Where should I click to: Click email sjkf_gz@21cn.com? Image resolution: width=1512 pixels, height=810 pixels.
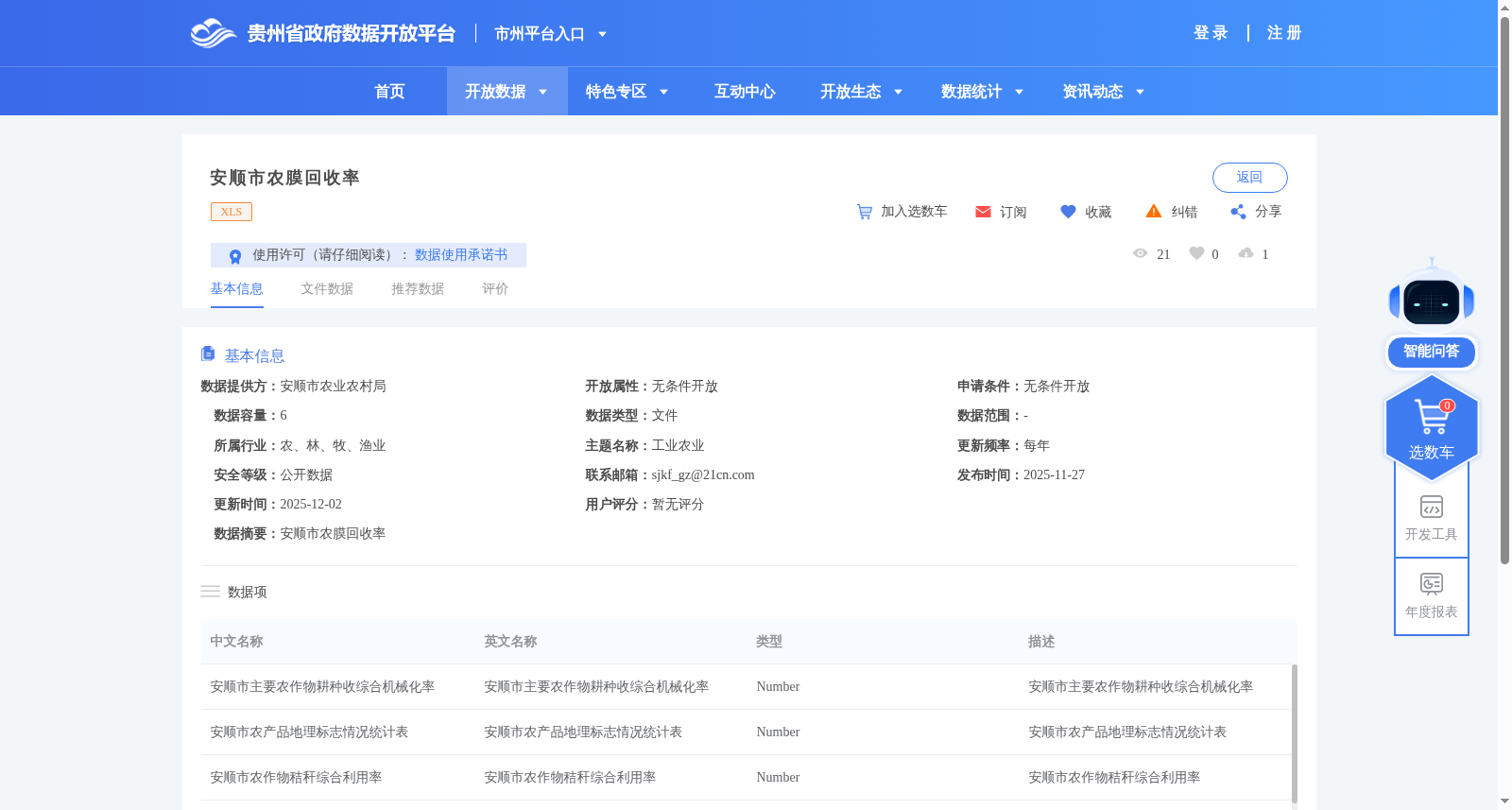tap(703, 475)
